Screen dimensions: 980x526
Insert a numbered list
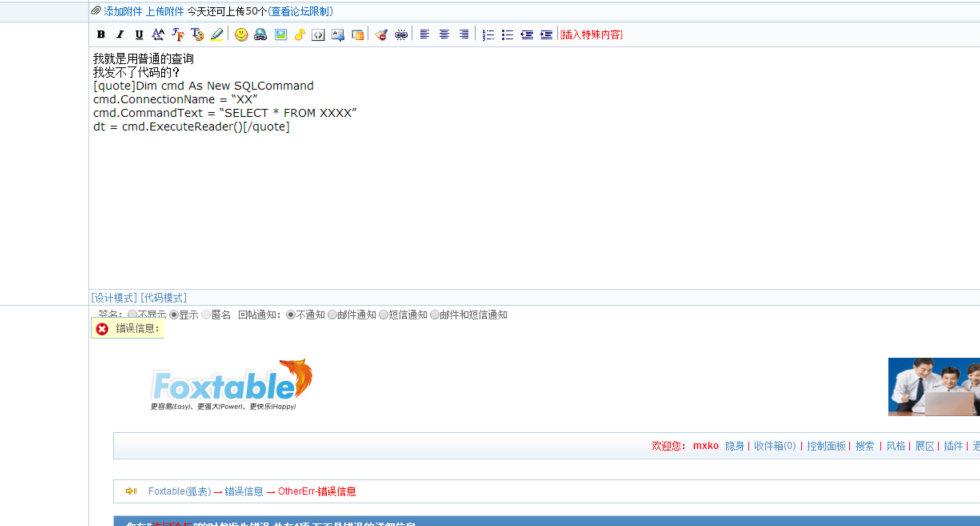488,34
